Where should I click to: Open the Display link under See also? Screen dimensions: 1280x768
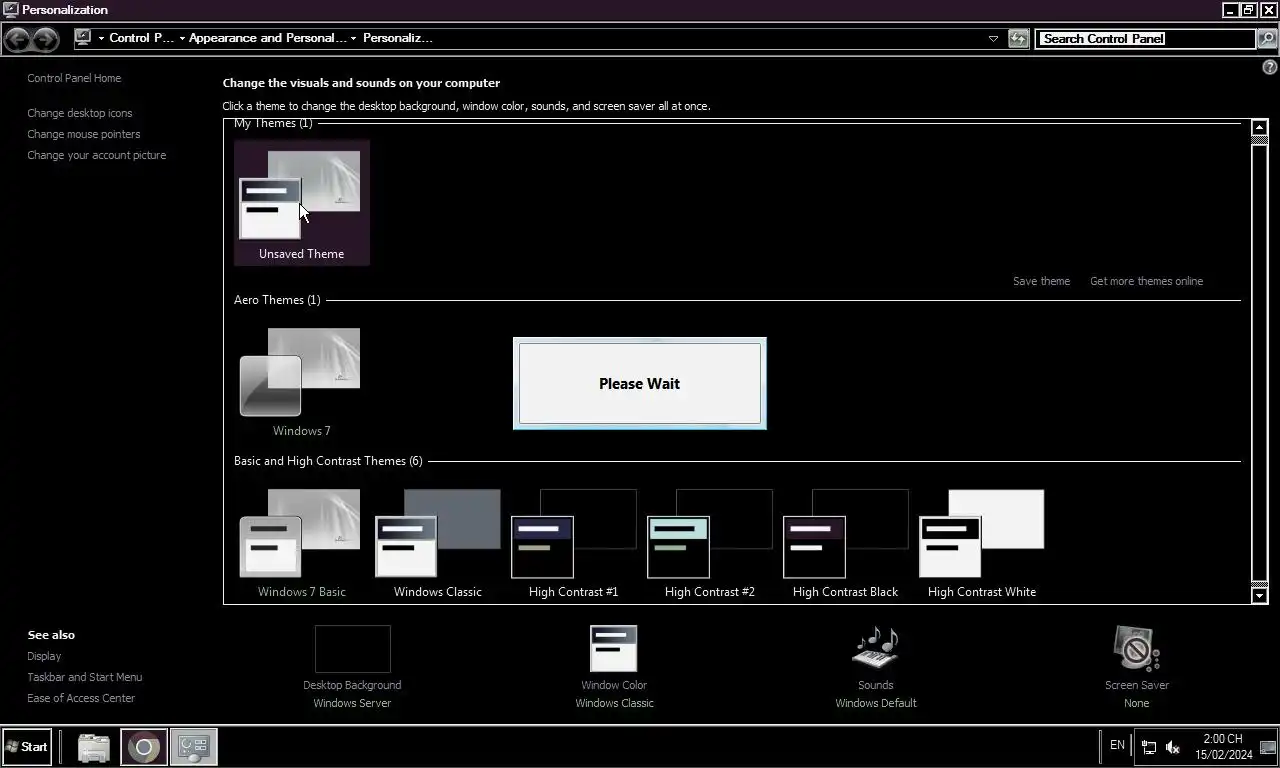(44, 656)
